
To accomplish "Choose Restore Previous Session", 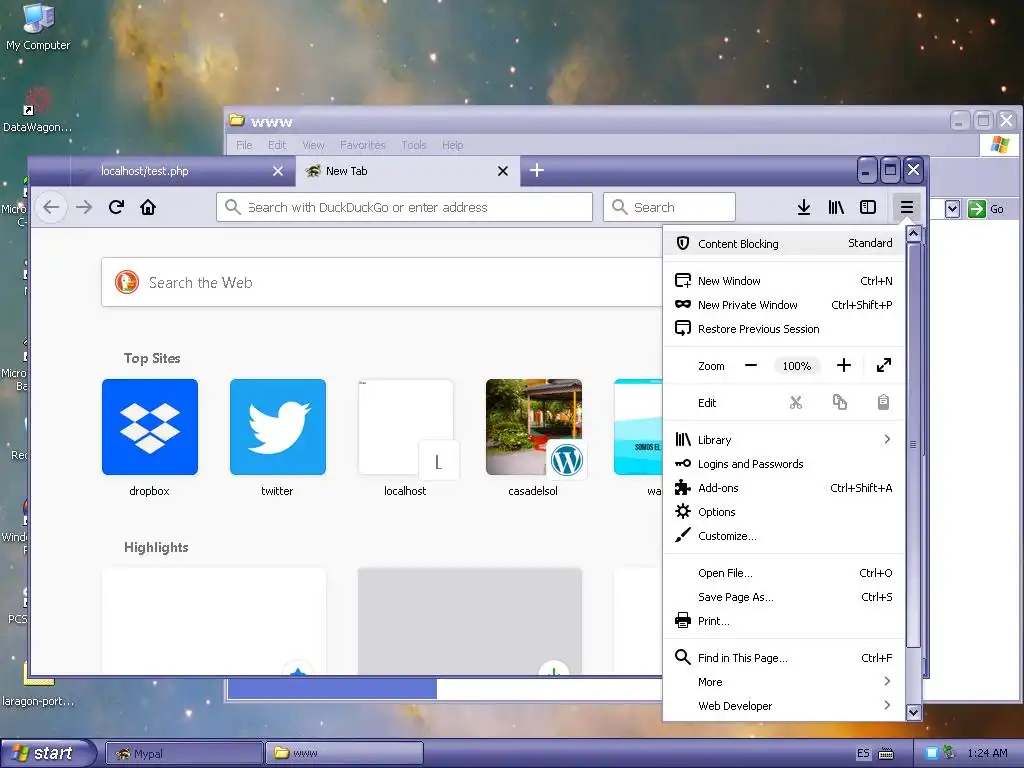I will click(x=784, y=329).
